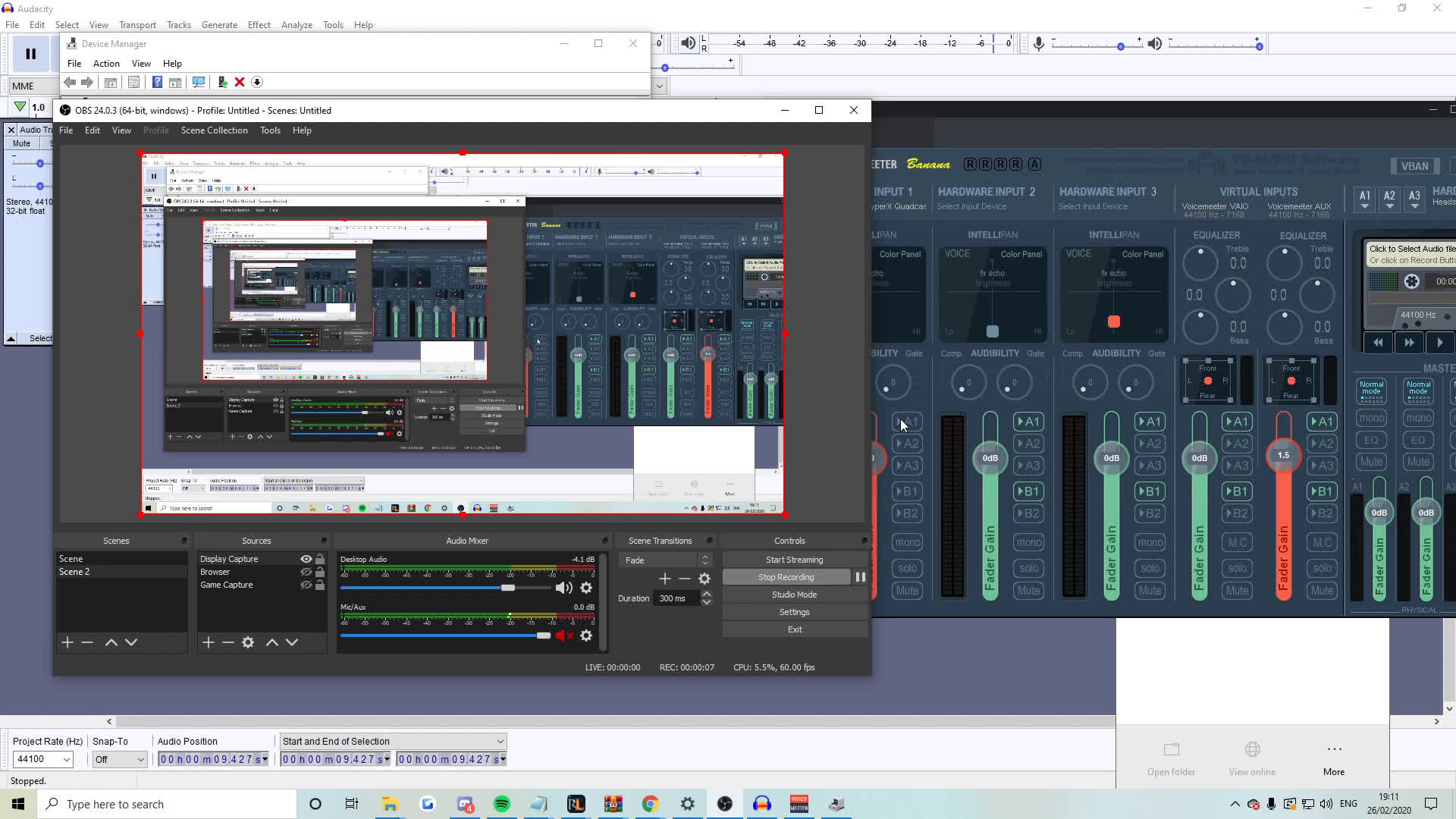Increase transition Duration with up arrow

(707, 595)
